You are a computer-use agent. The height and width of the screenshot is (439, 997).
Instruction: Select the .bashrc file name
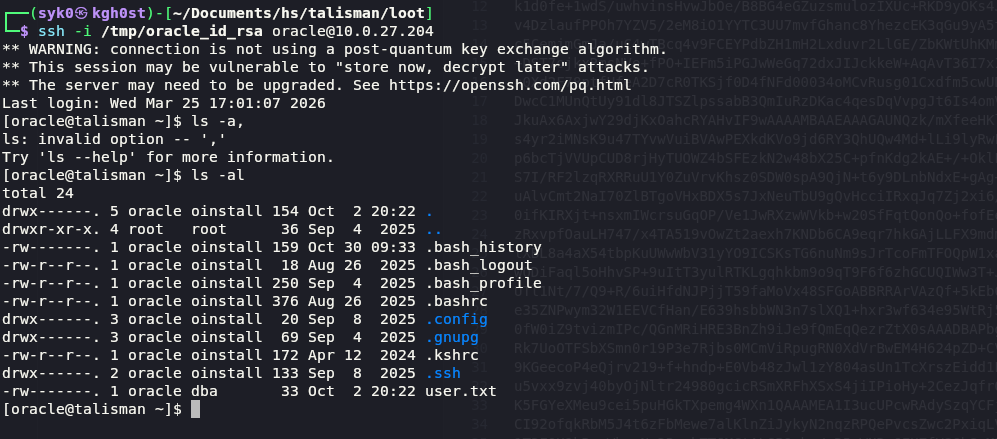point(457,301)
